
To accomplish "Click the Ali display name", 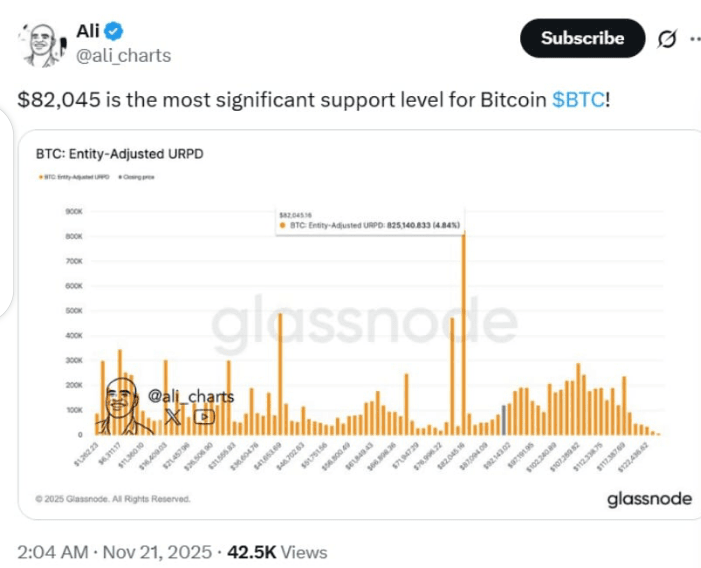I will [88, 31].
